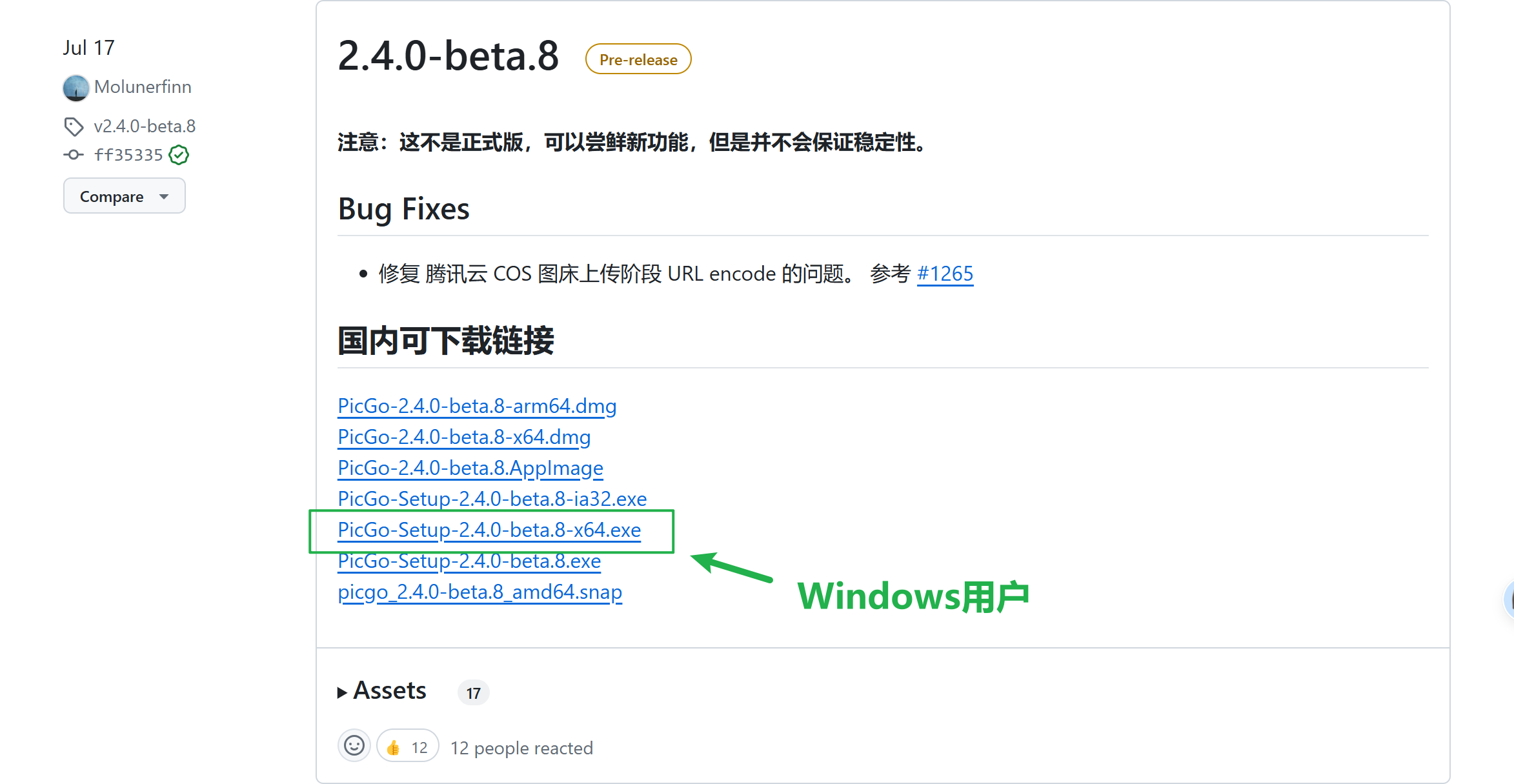Image resolution: width=1514 pixels, height=784 pixels.
Task: Expand the Assets section
Action: [390, 691]
